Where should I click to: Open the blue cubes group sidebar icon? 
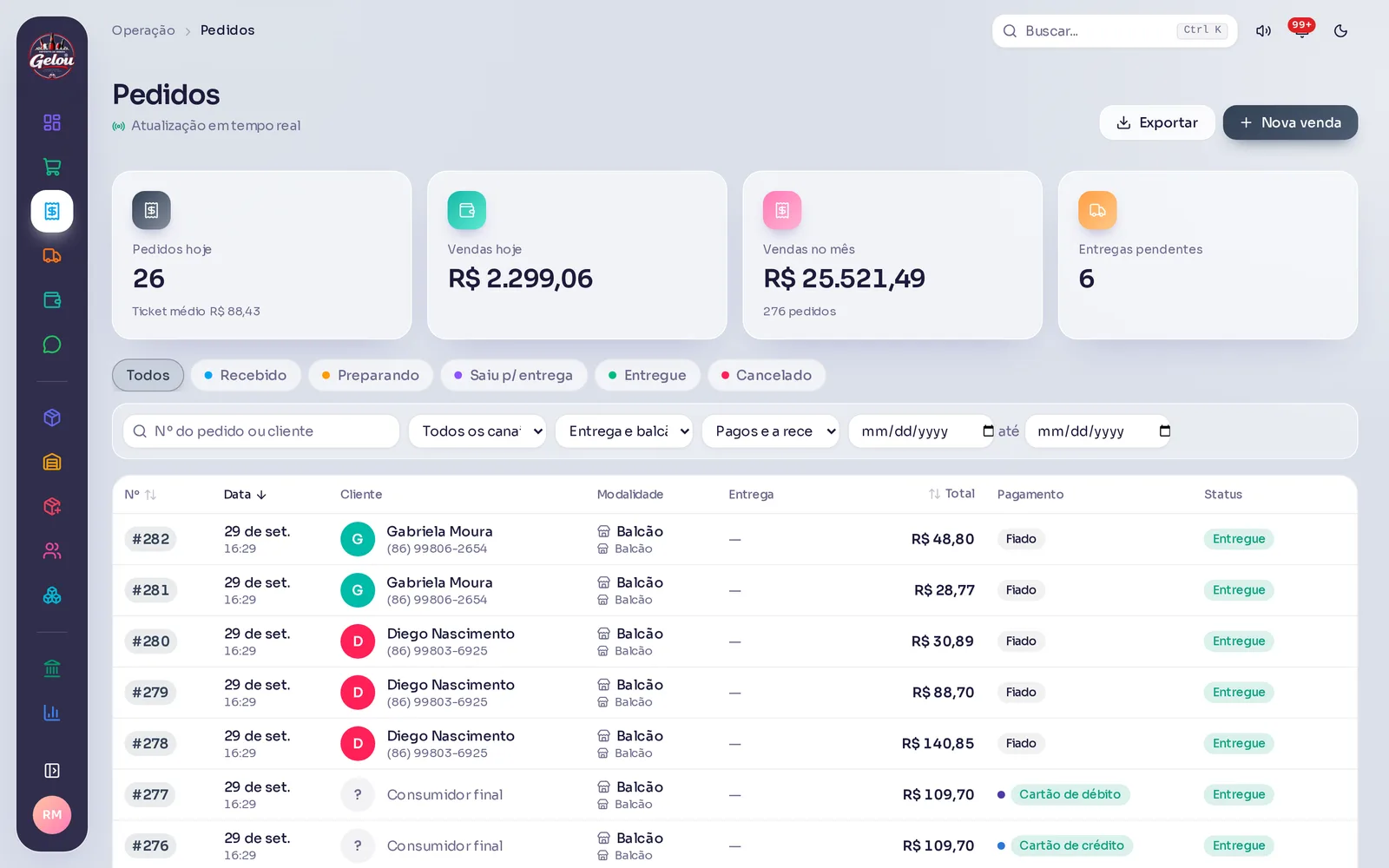[52, 595]
